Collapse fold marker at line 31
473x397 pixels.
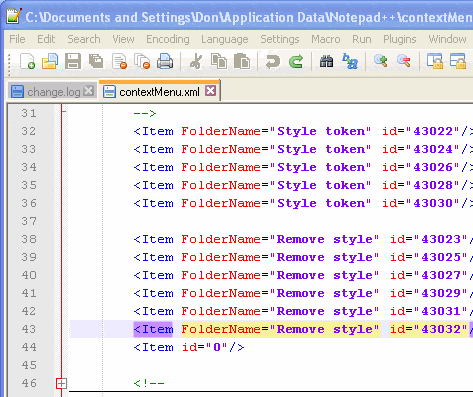63,111
